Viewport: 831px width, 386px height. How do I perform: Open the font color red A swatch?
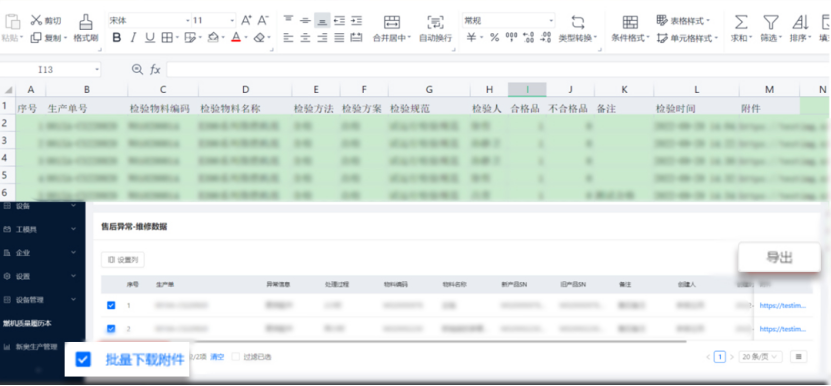[x=236, y=38]
